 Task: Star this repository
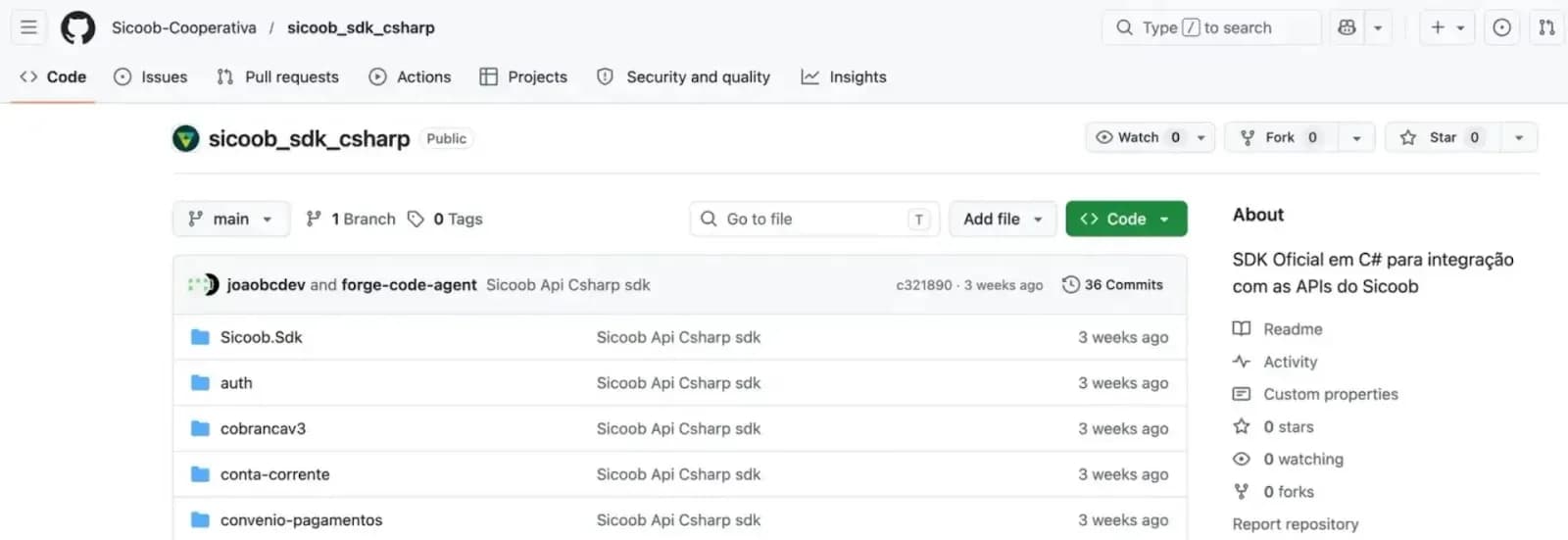1443,137
